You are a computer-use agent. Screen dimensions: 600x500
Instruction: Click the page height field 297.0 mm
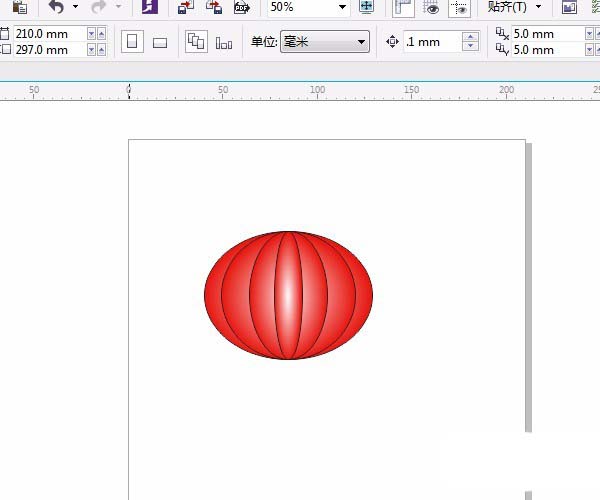pyautogui.click(x=49, y=50)
